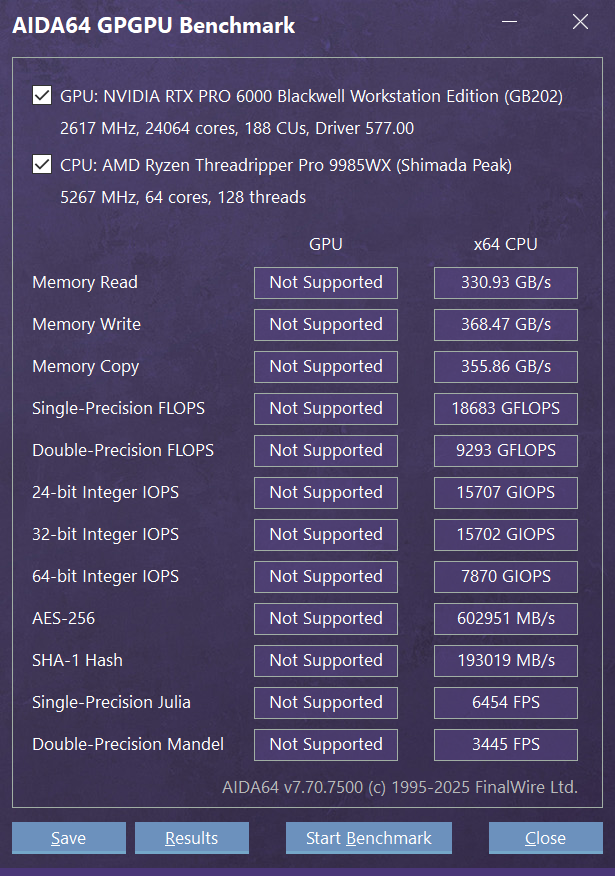The image size is (615, 876).
Task: Select the Memory Write CPU result 368.47 GB/s
Action: pyautogui.click(x=506, y=325)
